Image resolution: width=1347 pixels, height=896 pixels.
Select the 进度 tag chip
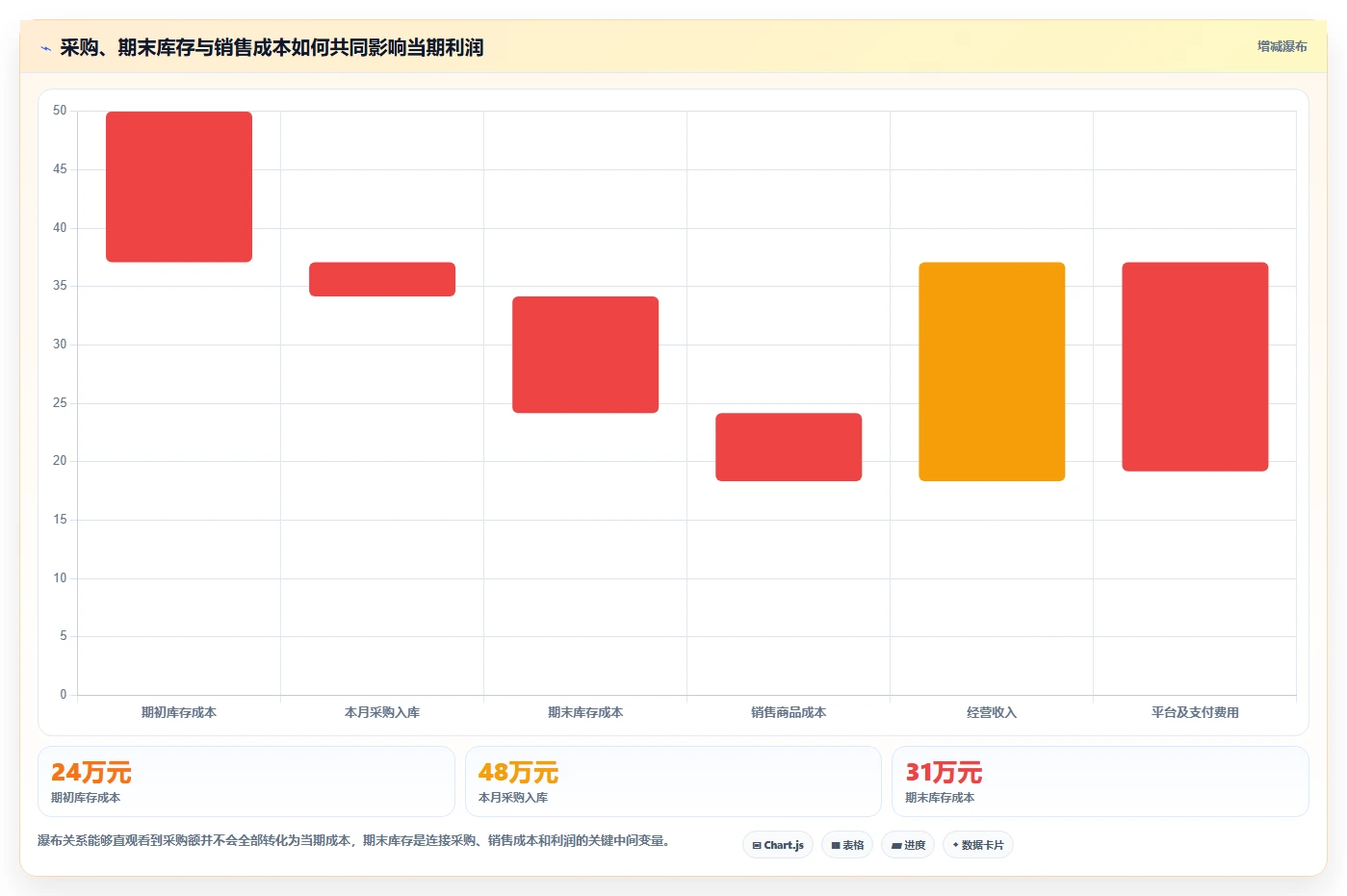coord(908,845)
